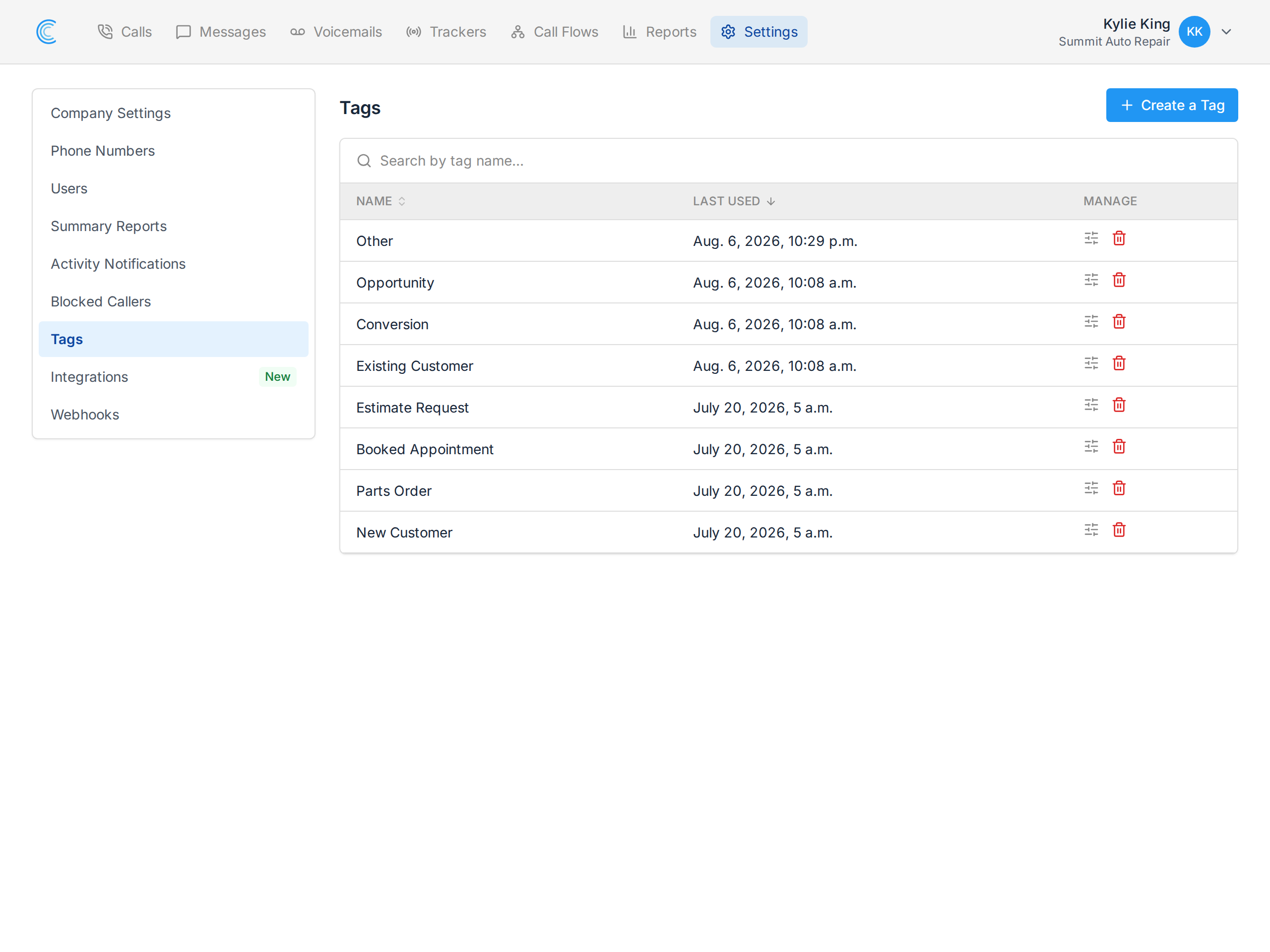1270x952 pixels.
Task: Open Integrations settings
Action: (x=174, y=377)
